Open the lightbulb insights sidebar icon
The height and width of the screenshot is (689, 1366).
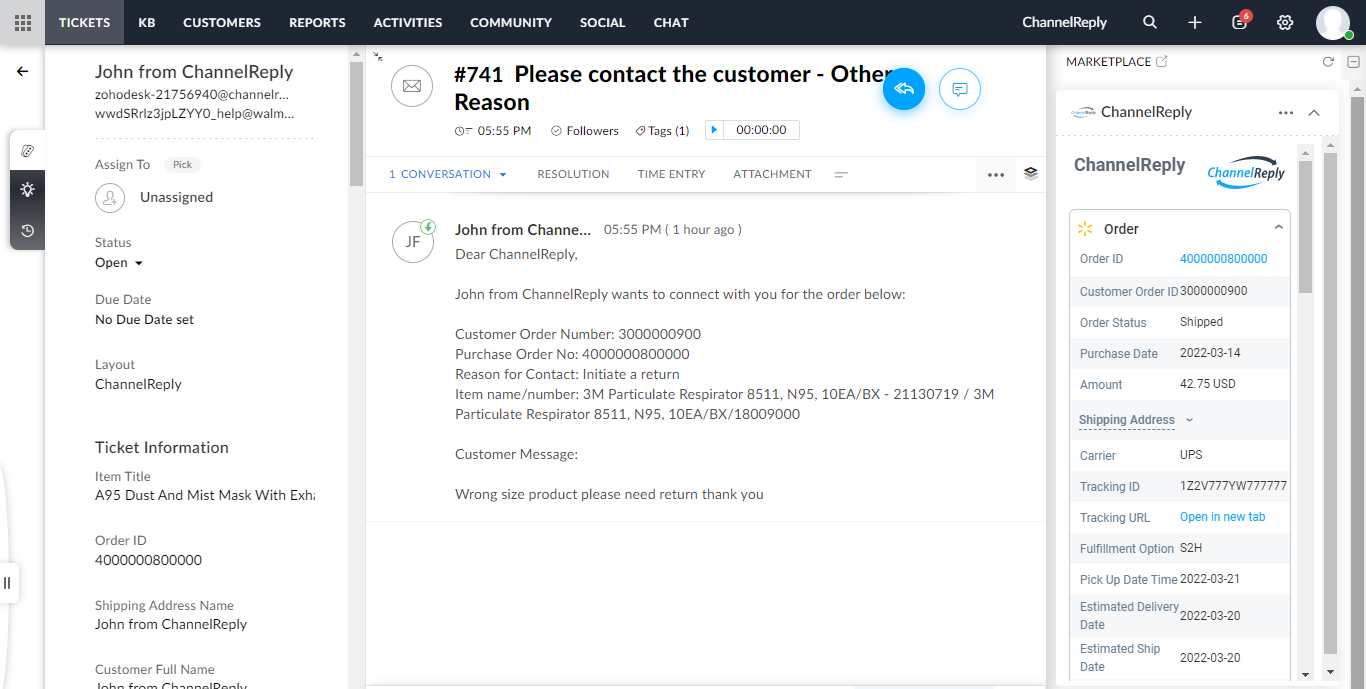pos(27,190)
